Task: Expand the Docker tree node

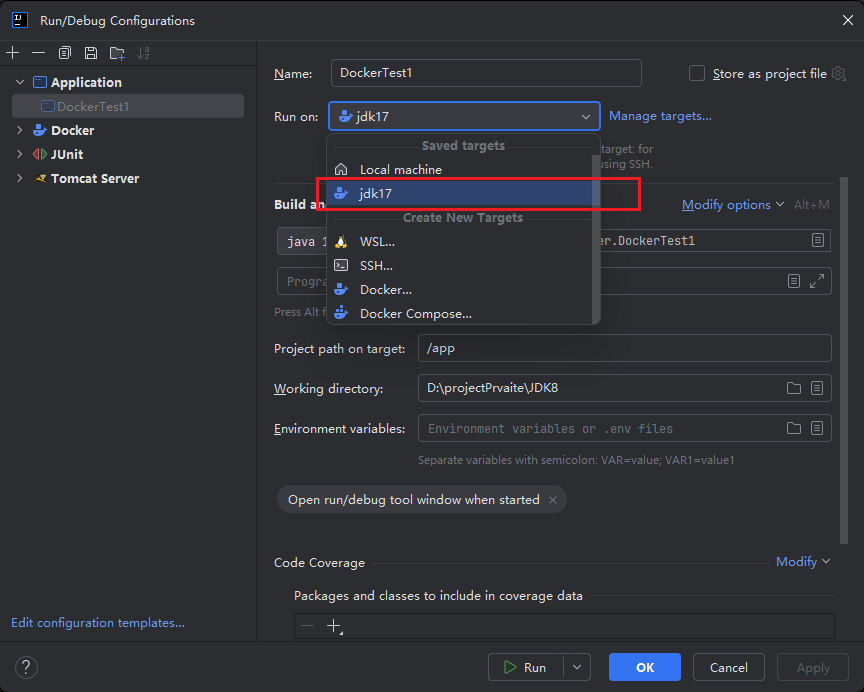Action: point(20,130)
